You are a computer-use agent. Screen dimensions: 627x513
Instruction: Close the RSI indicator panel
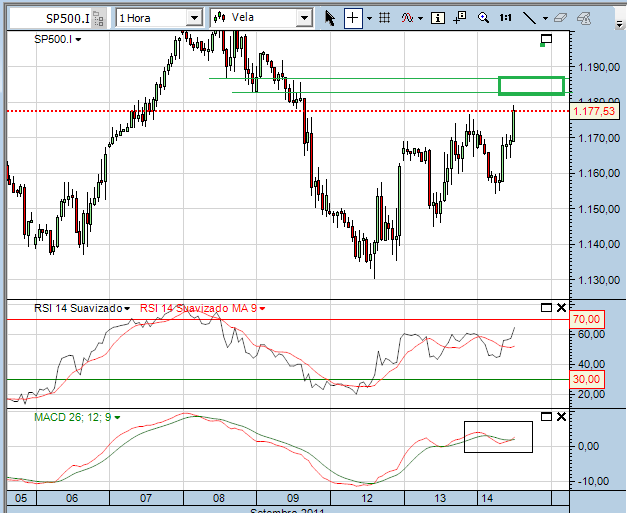coord(561,307)
